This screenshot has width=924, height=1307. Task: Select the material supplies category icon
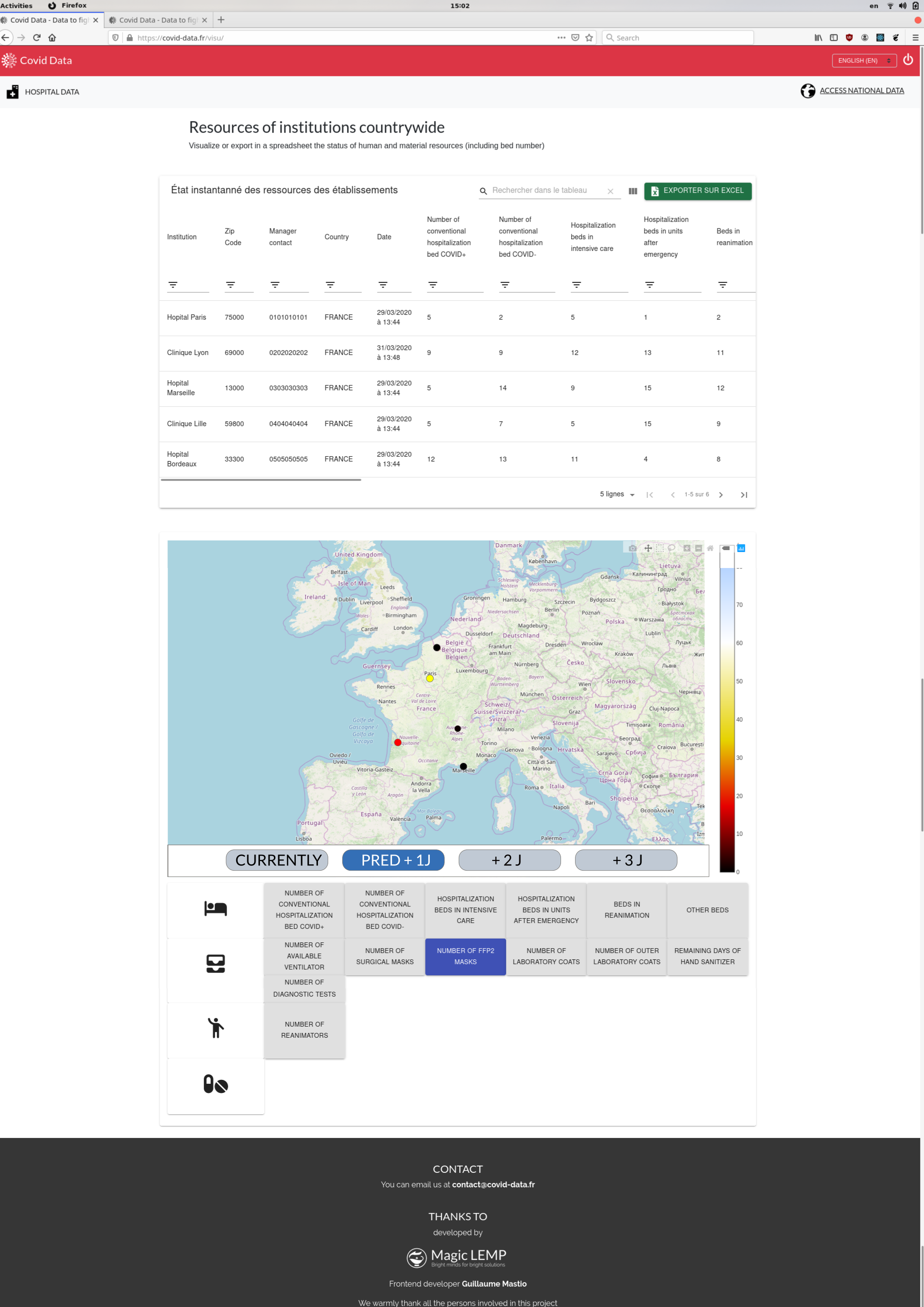point(216,963)
